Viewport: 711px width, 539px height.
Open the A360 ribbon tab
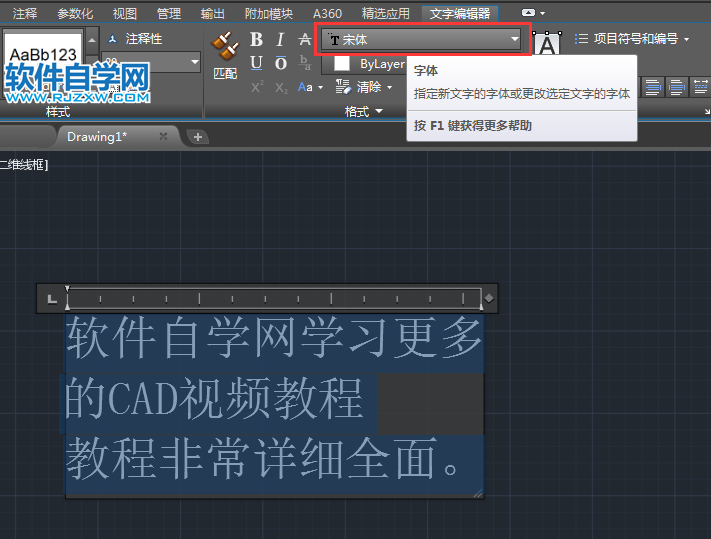click(327, 14)
